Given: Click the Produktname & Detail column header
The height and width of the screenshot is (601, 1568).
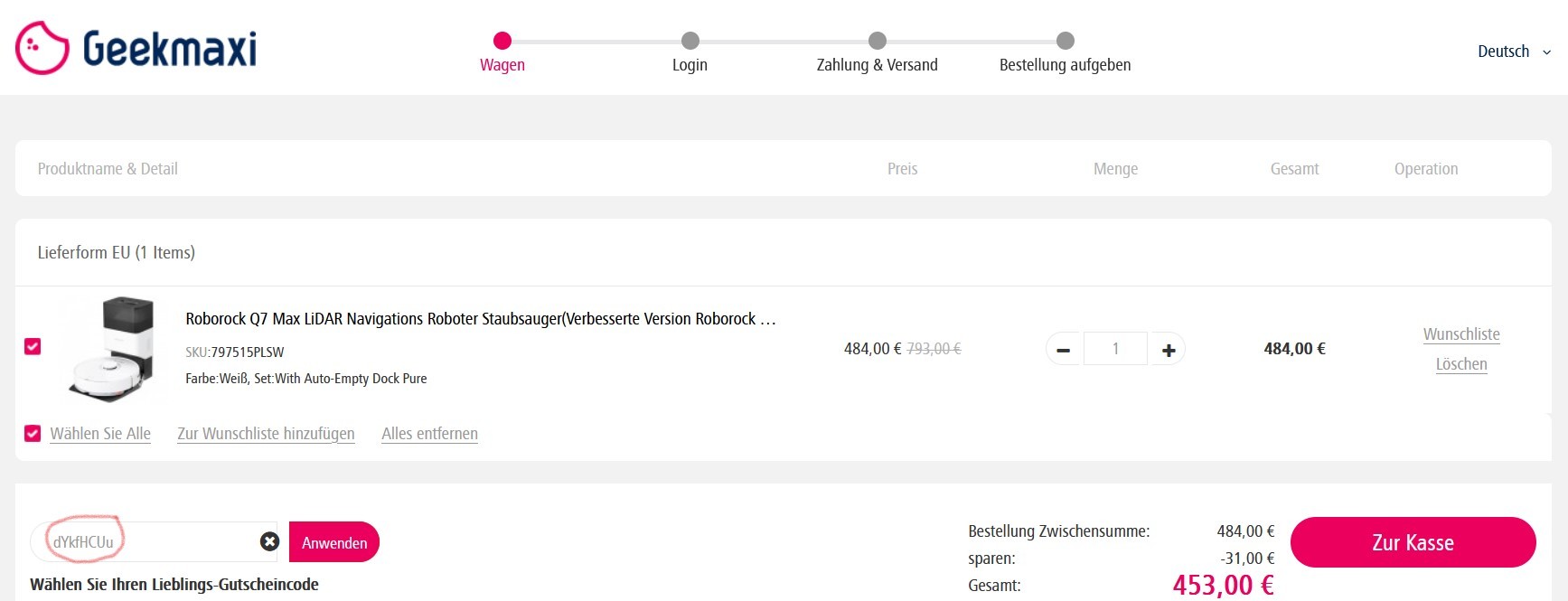Looking at the screenshot, I should pos(108,169).
